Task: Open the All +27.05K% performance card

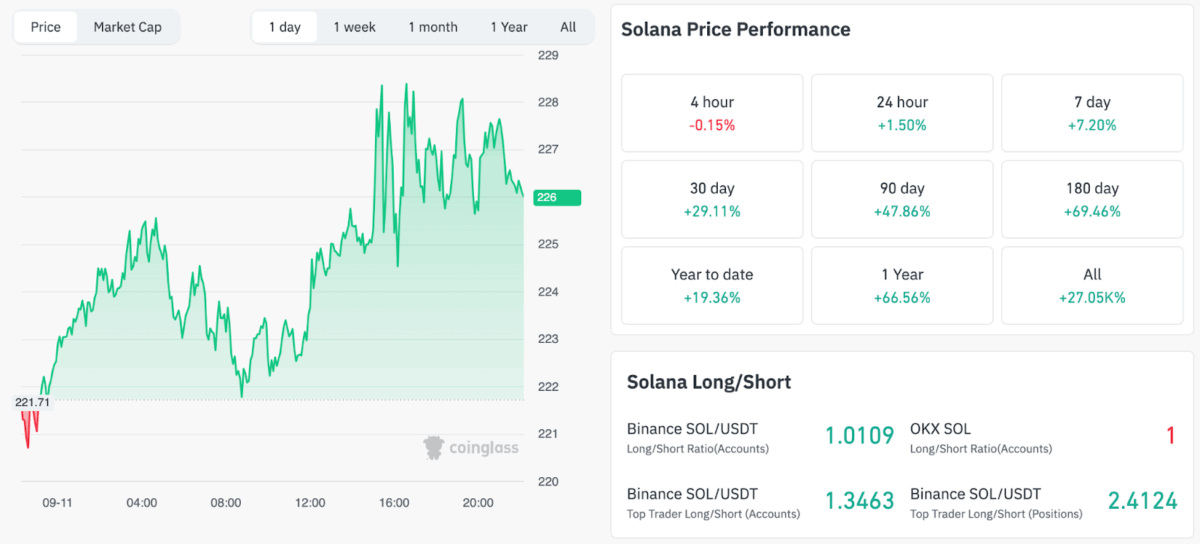Action: [1092, 285]
